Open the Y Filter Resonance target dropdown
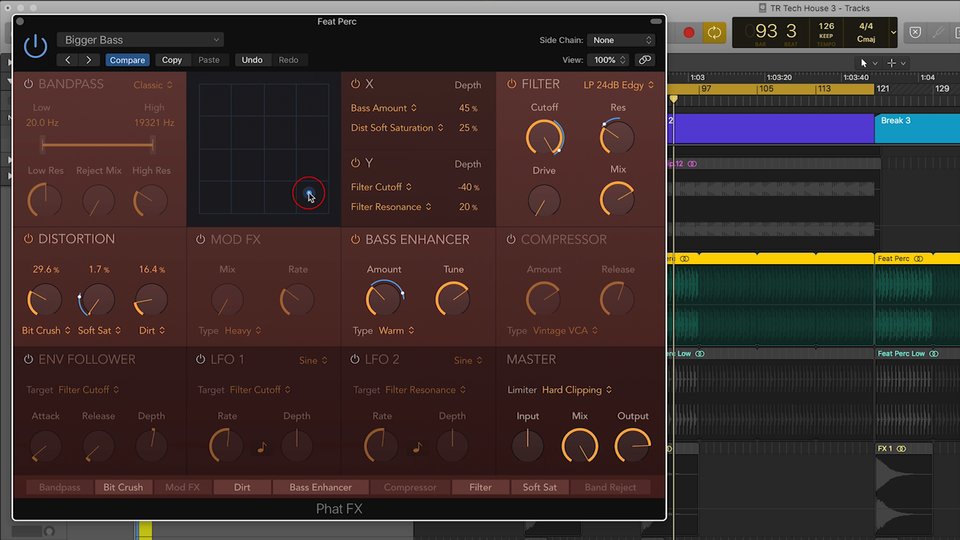The image size is (960, 540). click(391, 207)
